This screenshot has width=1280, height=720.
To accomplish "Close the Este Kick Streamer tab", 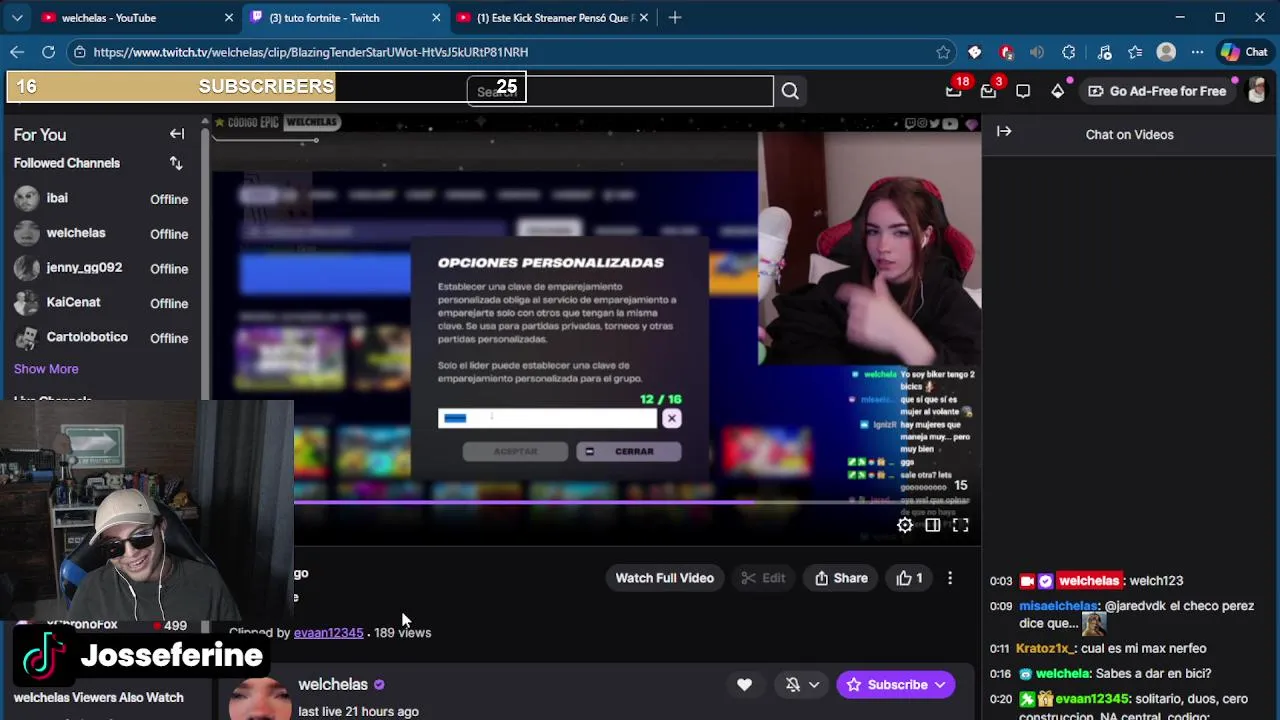I will 644,17.
